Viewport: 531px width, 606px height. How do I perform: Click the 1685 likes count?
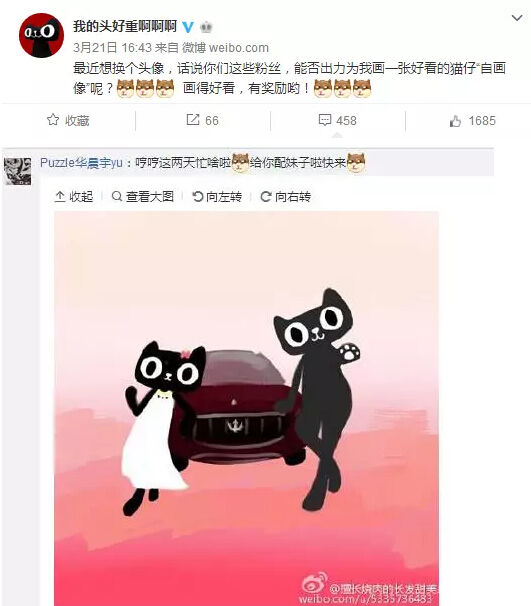482,121
